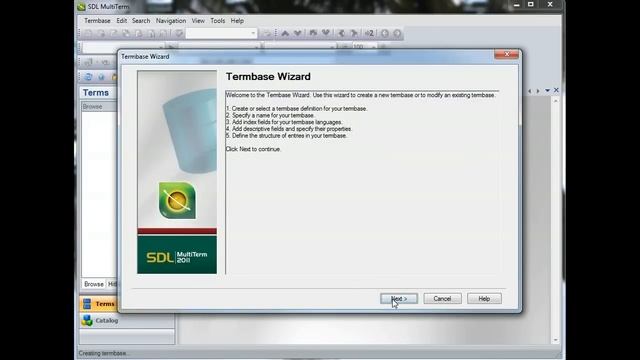Select the Catalog navigation button

coord(127,321)
